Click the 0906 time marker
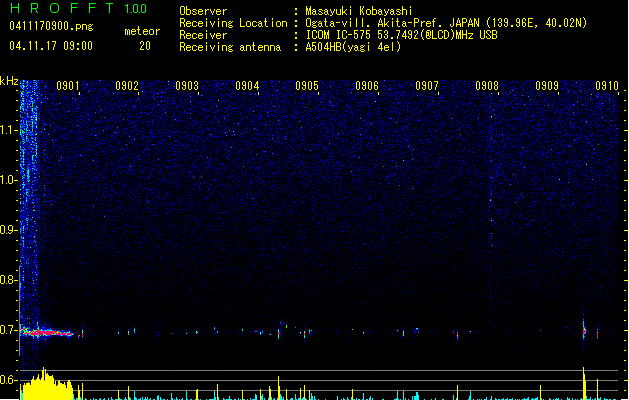The image size is (629, 400). (367, 86)
